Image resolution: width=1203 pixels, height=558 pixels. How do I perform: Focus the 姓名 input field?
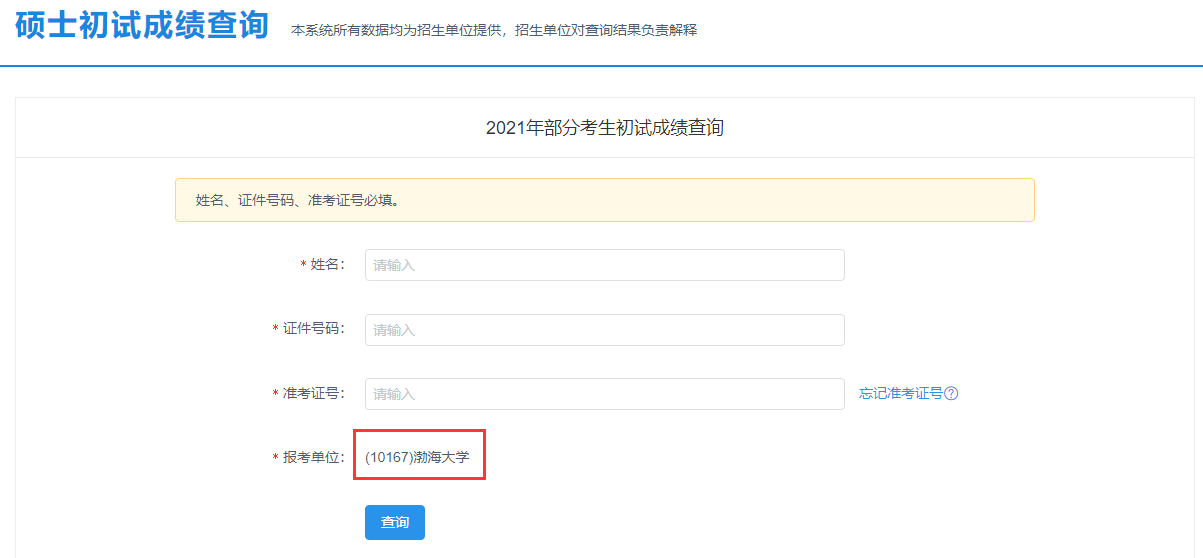604,265
